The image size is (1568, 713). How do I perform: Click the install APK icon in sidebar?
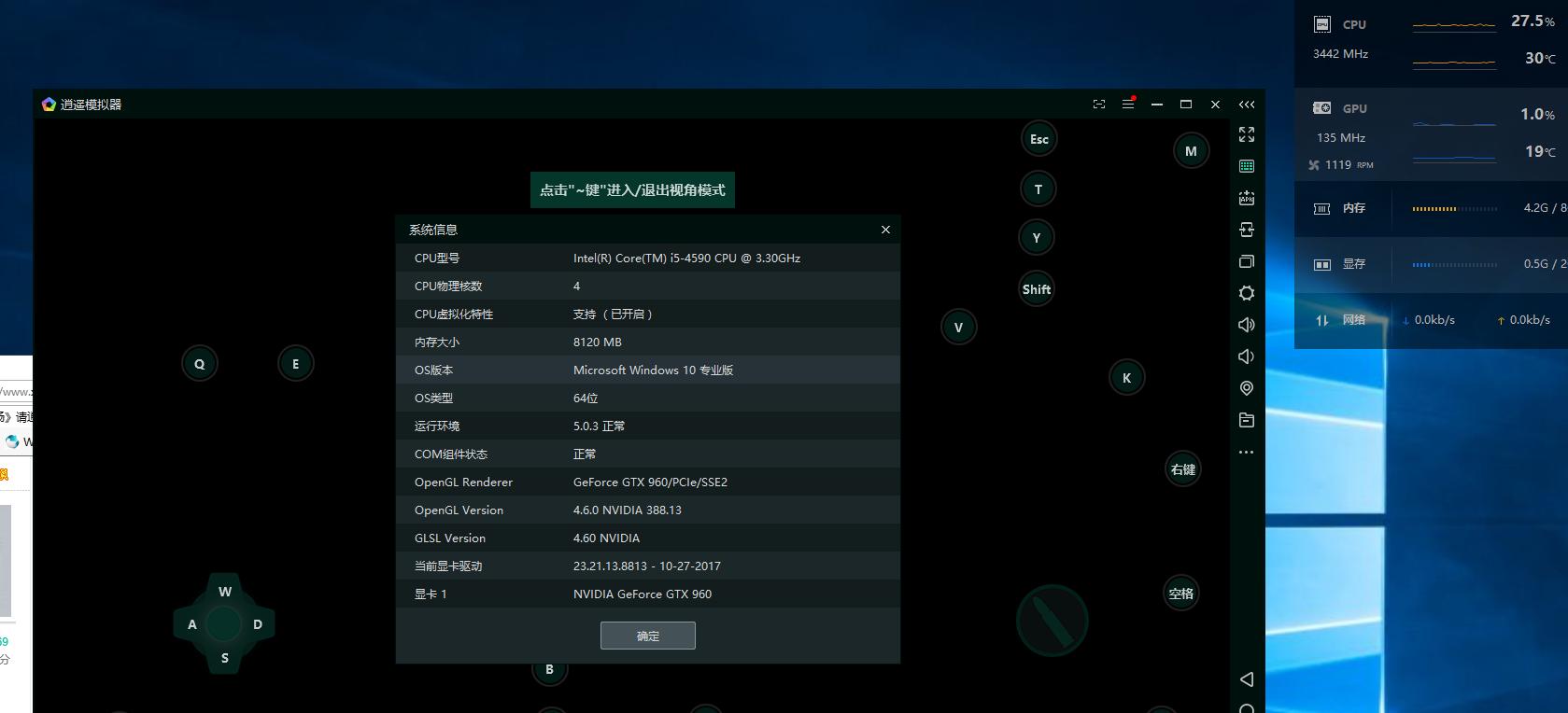pos(1247,198)
